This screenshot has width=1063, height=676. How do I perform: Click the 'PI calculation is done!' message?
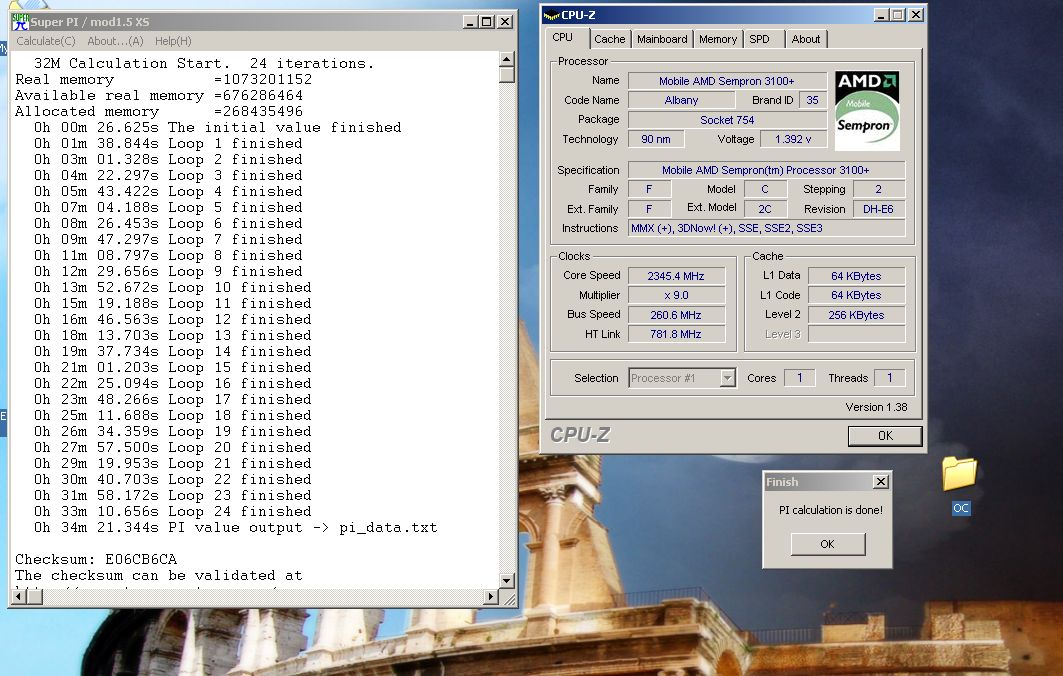pyautogui.click(x=830, y=510)
